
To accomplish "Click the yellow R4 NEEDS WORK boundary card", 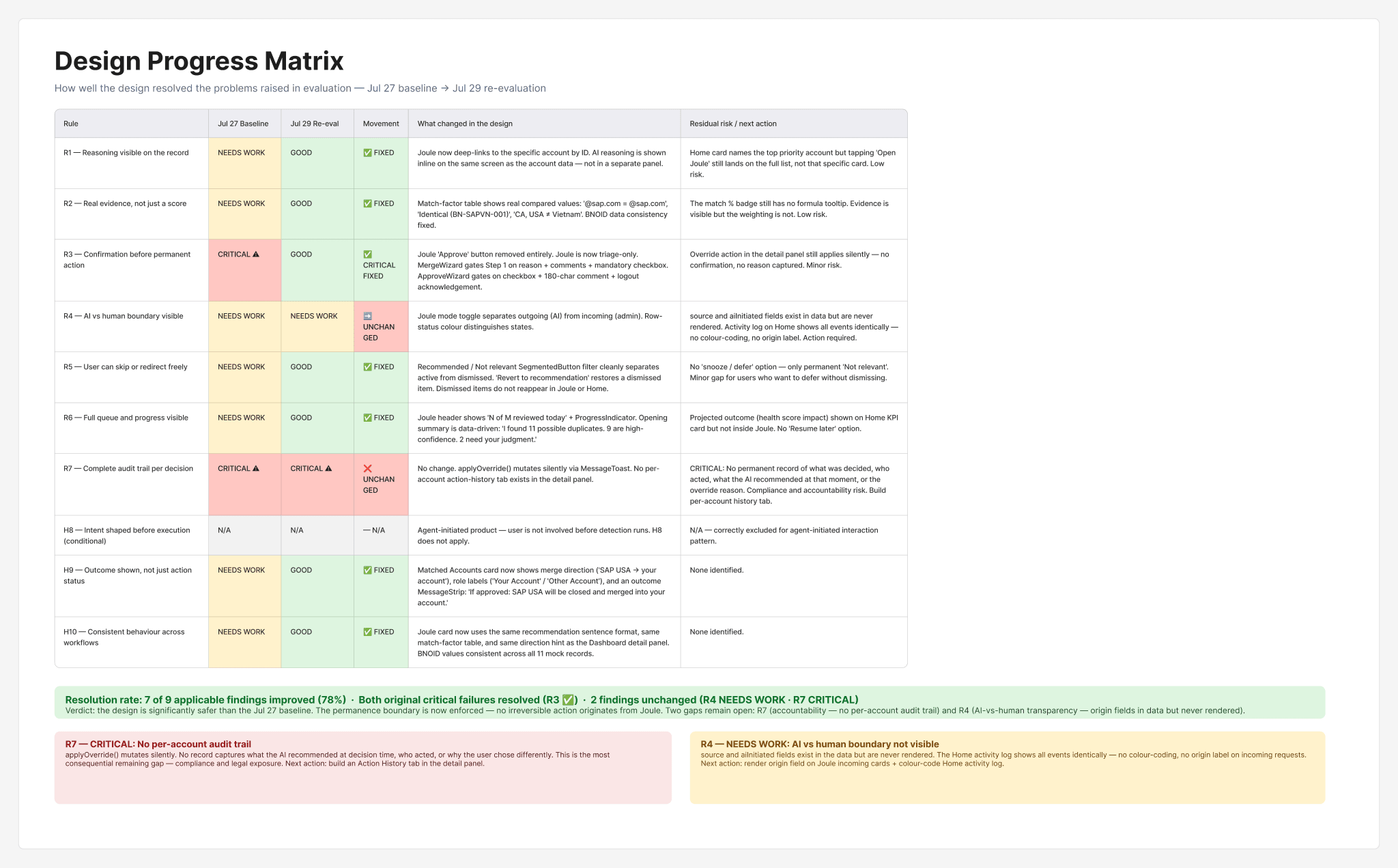I will pos(1008,768).
